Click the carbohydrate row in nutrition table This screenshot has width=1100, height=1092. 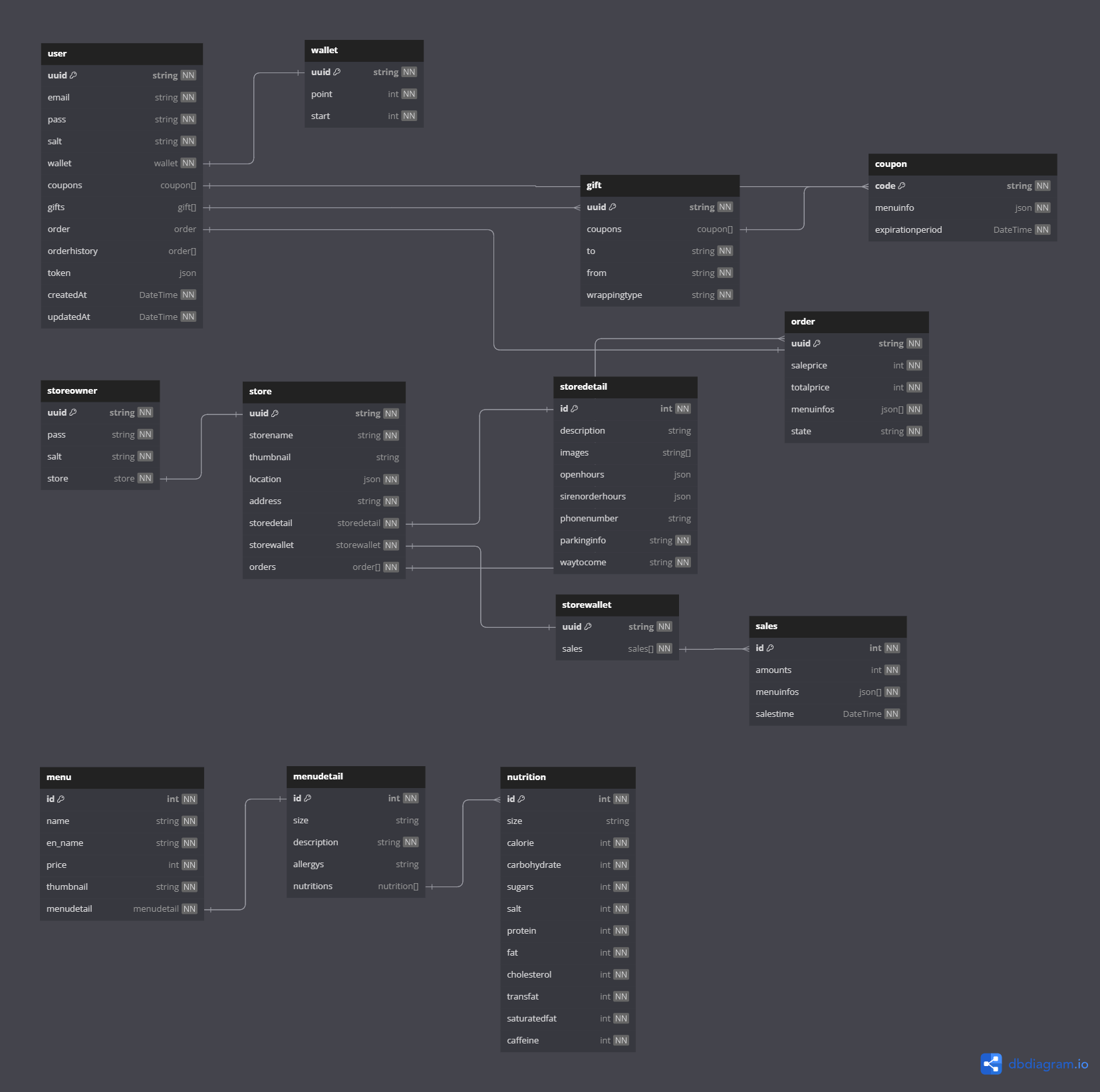point(568,865)
